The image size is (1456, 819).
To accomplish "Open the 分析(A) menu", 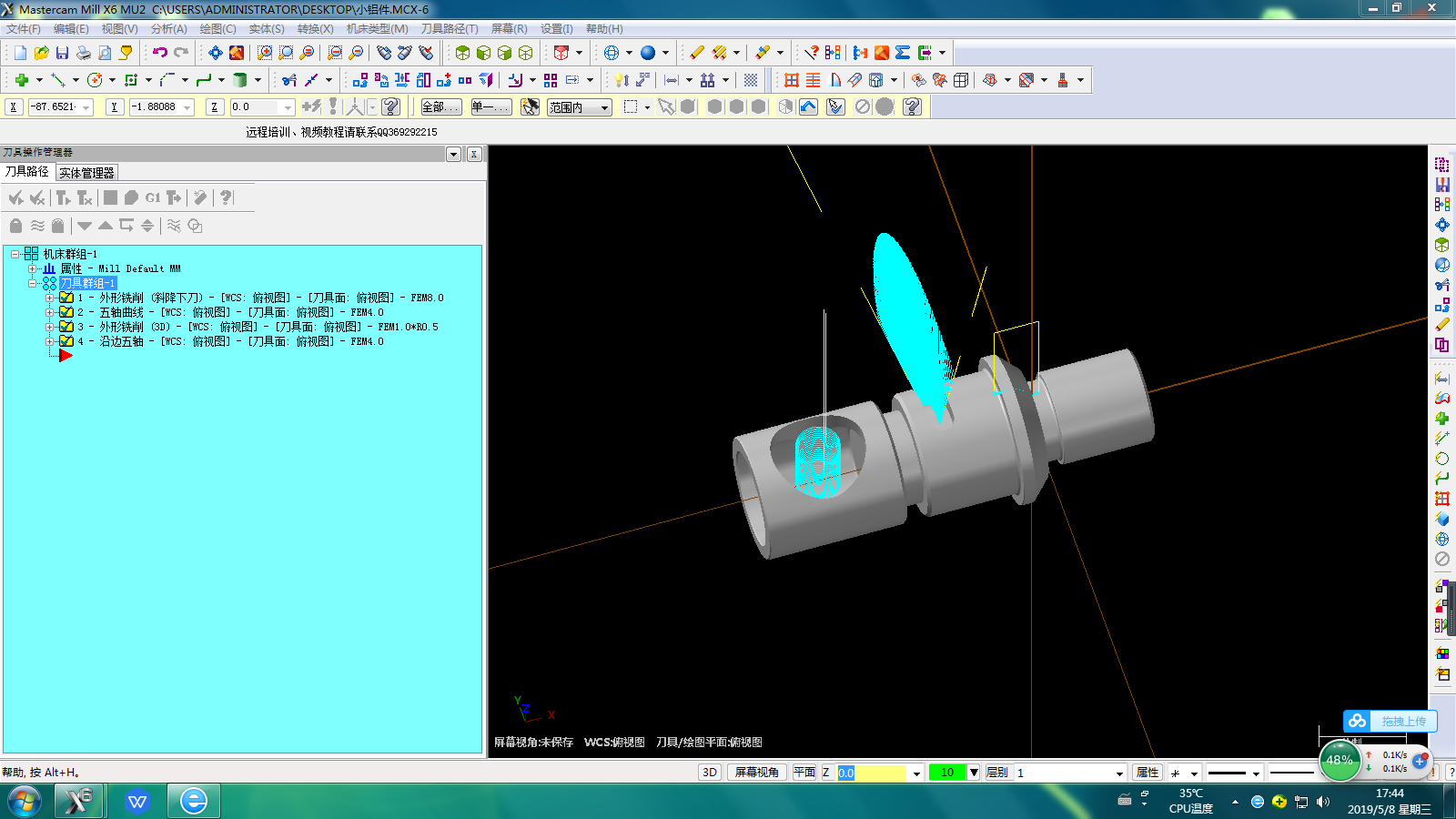I will click(169, 29).
